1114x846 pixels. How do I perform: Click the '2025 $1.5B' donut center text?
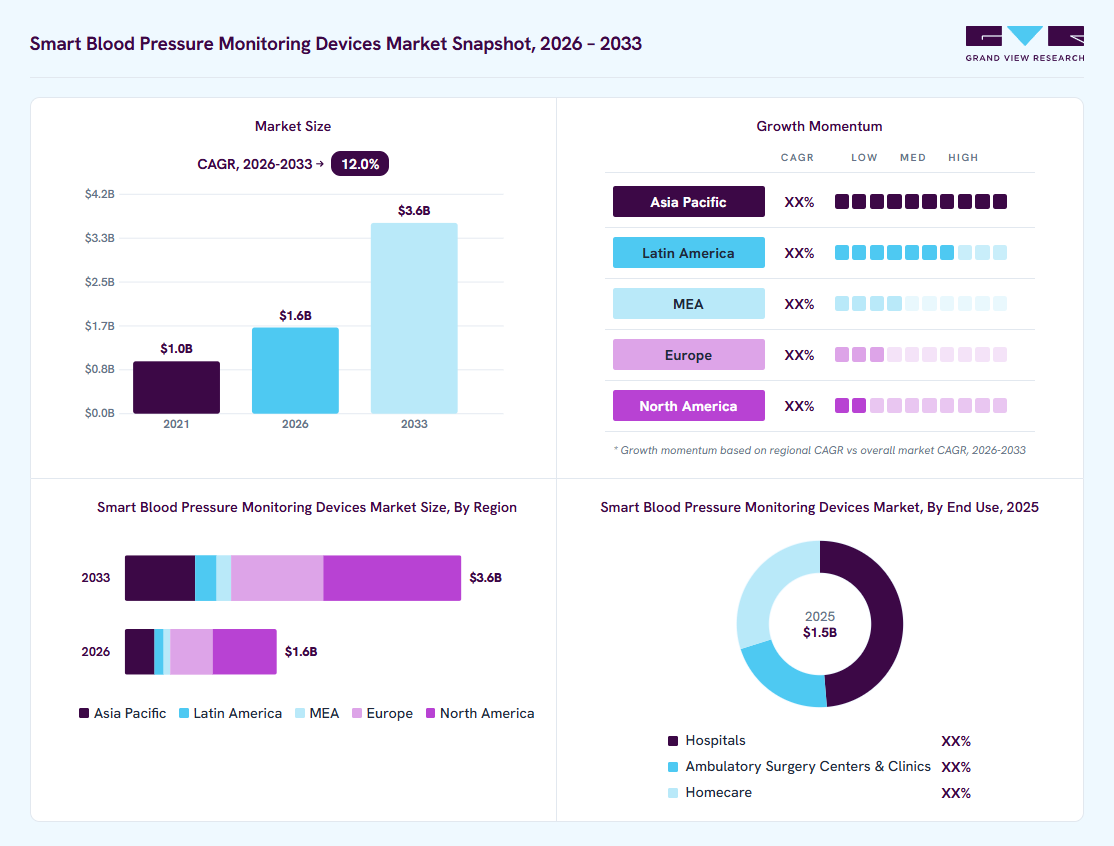820,624
